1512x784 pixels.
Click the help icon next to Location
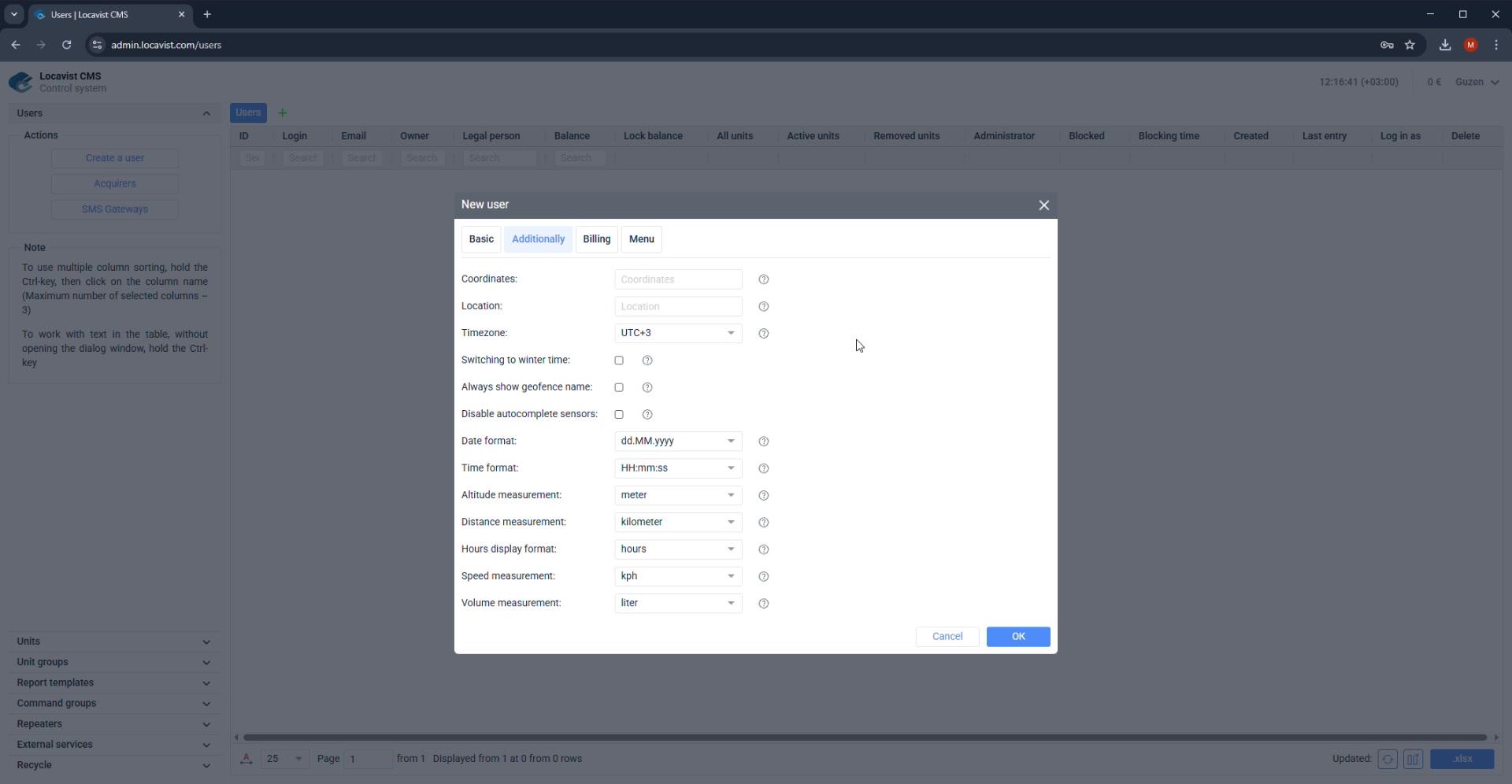pyautogui.click(x=763, y=306)
